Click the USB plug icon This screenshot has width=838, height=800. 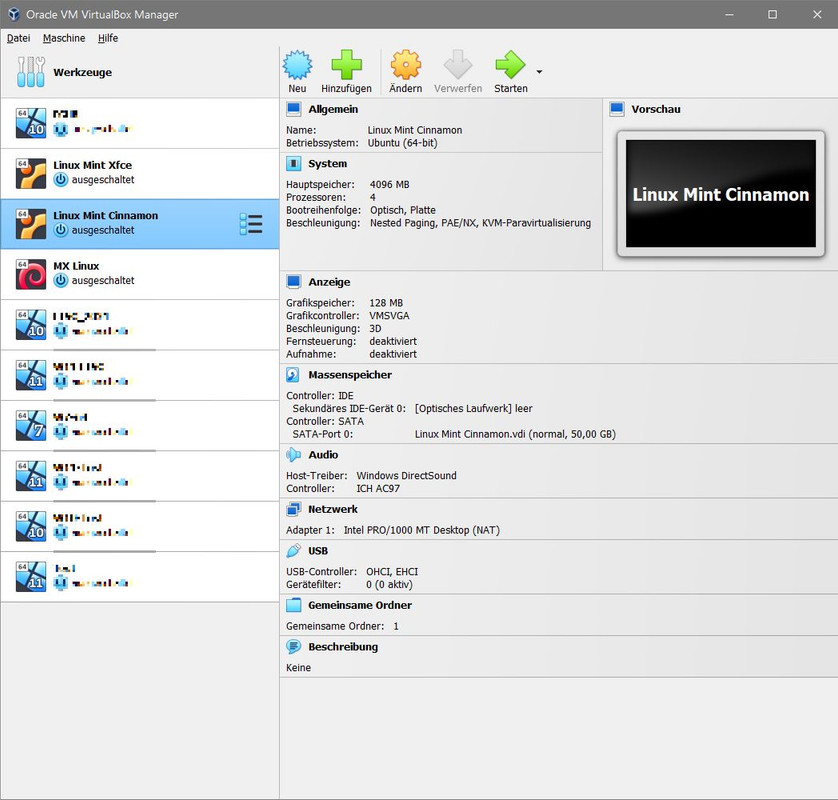[293, 550]
